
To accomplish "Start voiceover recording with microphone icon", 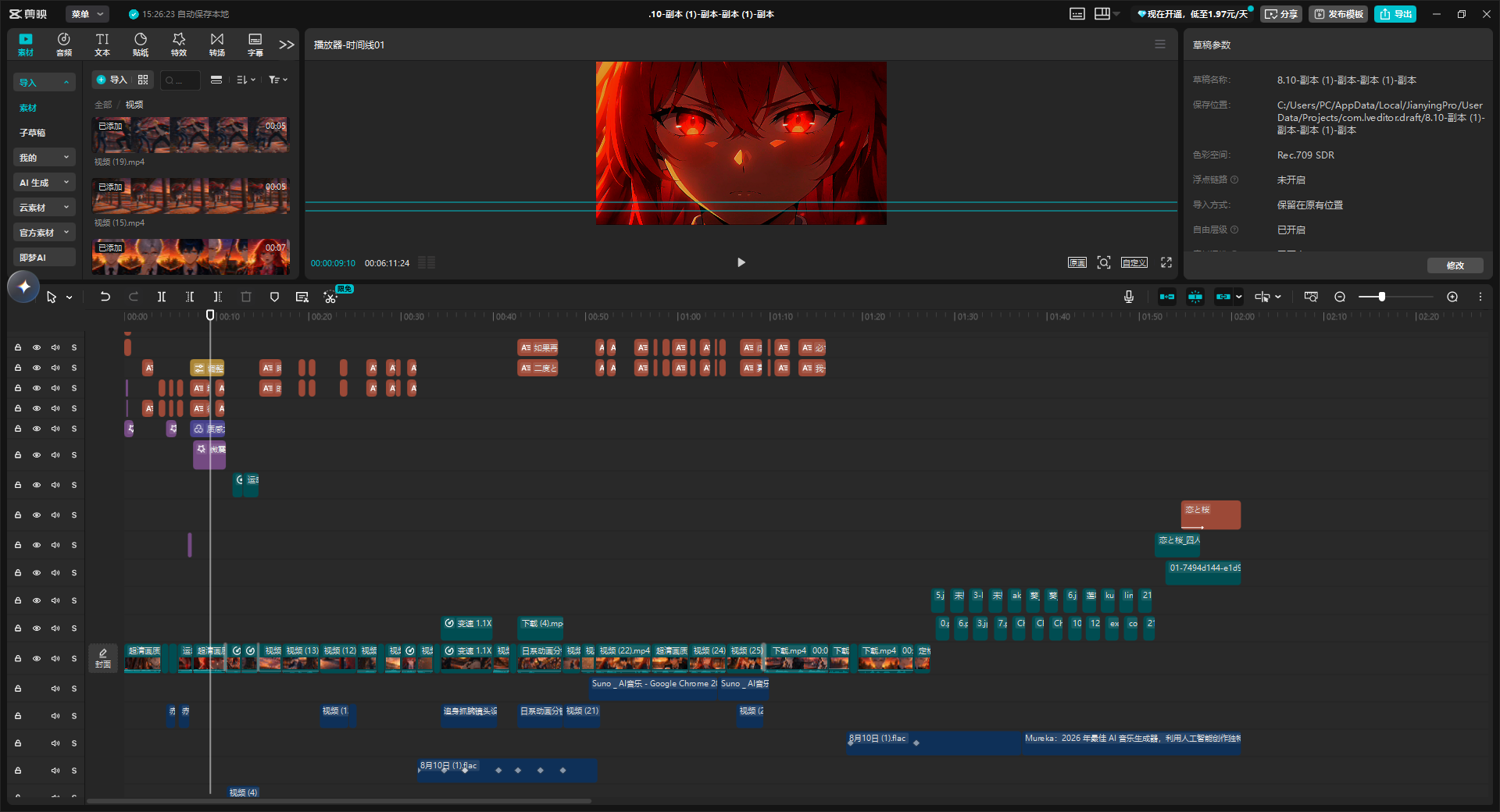I will point(1129,297).
